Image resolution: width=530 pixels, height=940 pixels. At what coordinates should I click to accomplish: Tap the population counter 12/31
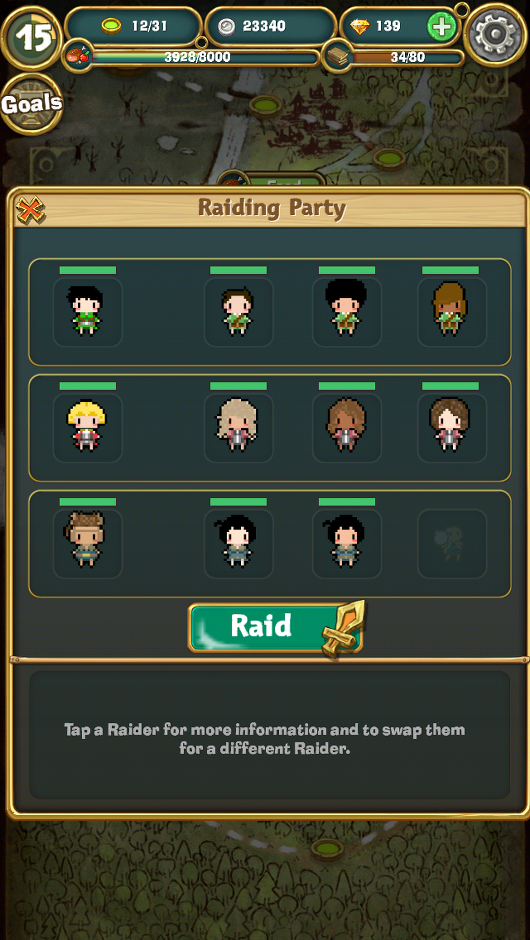[x=133, y=26]
